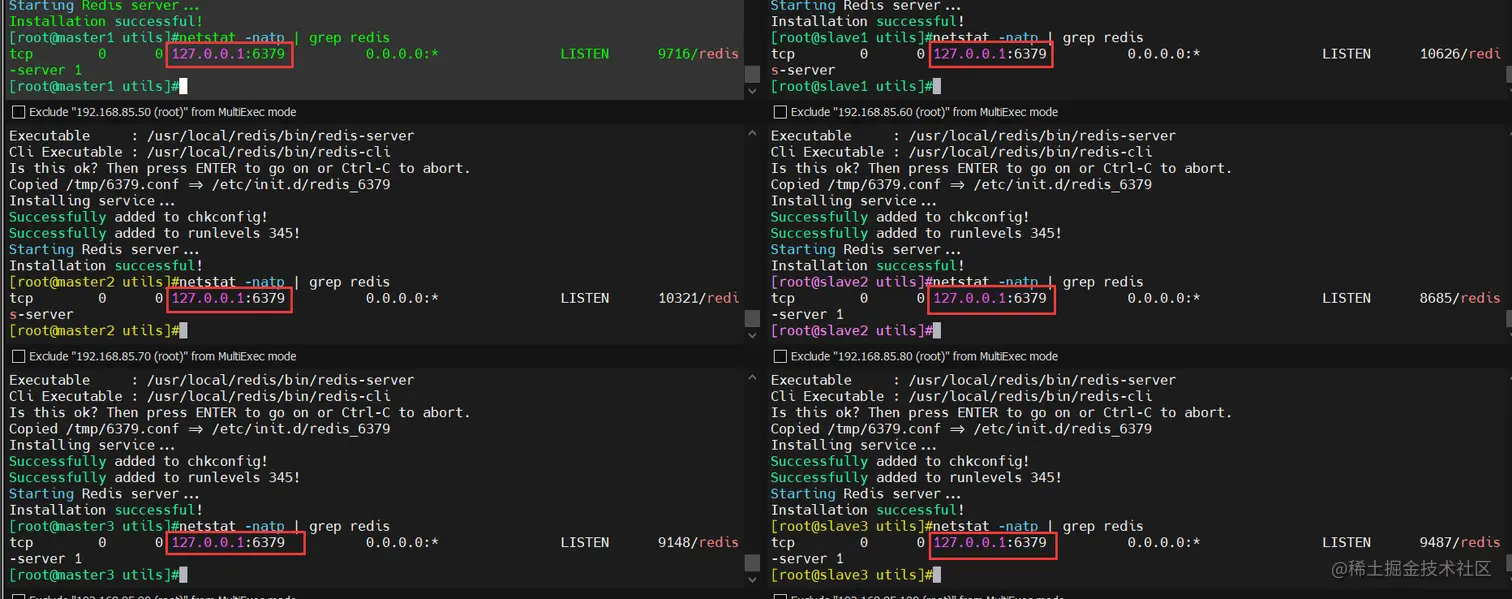Click 'Installation successful!' line in master2 terminal
This screenshot has width=1512, height=599.
click(x=106, y=265)
